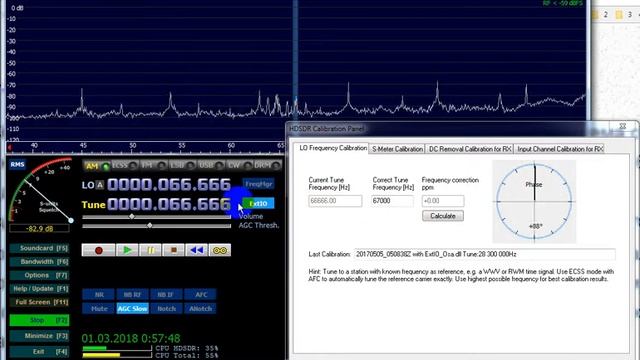640x360 pixels.
Task: Click the record button
Action: pyautogui.click(x=98, y=250)
